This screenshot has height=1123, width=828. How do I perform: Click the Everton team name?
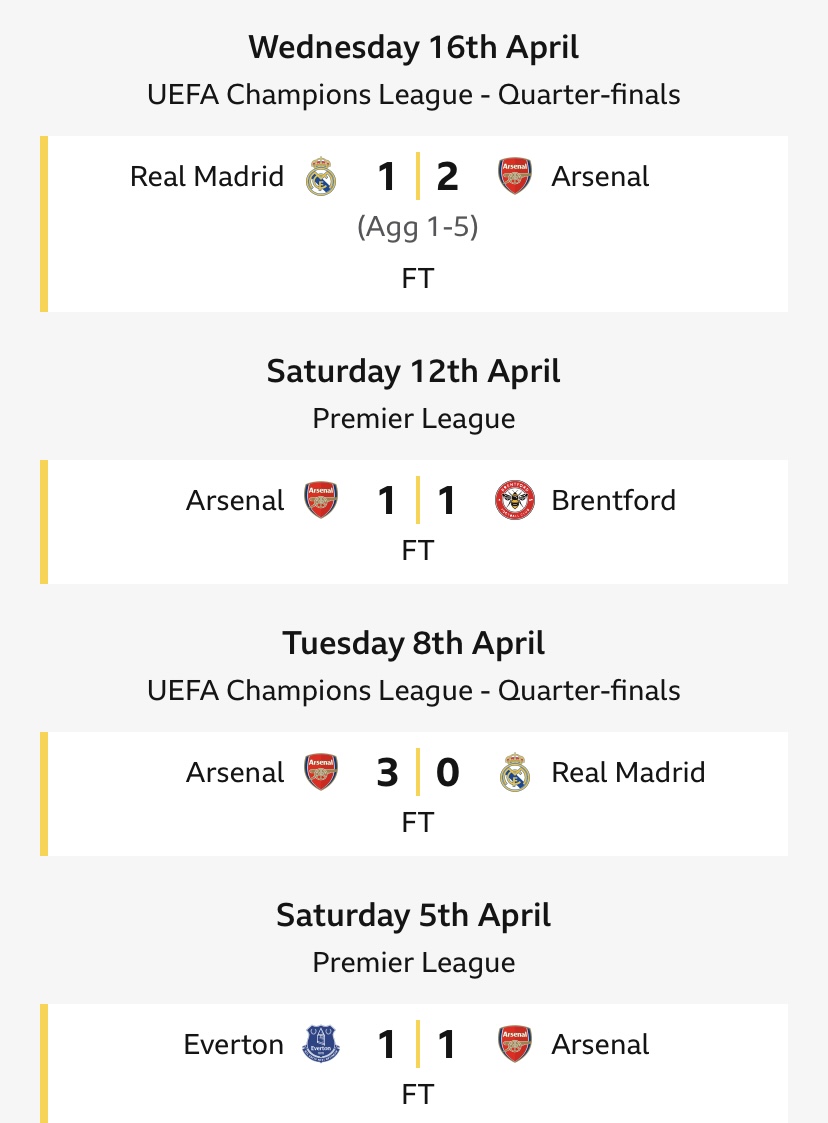pos(234,1044)
